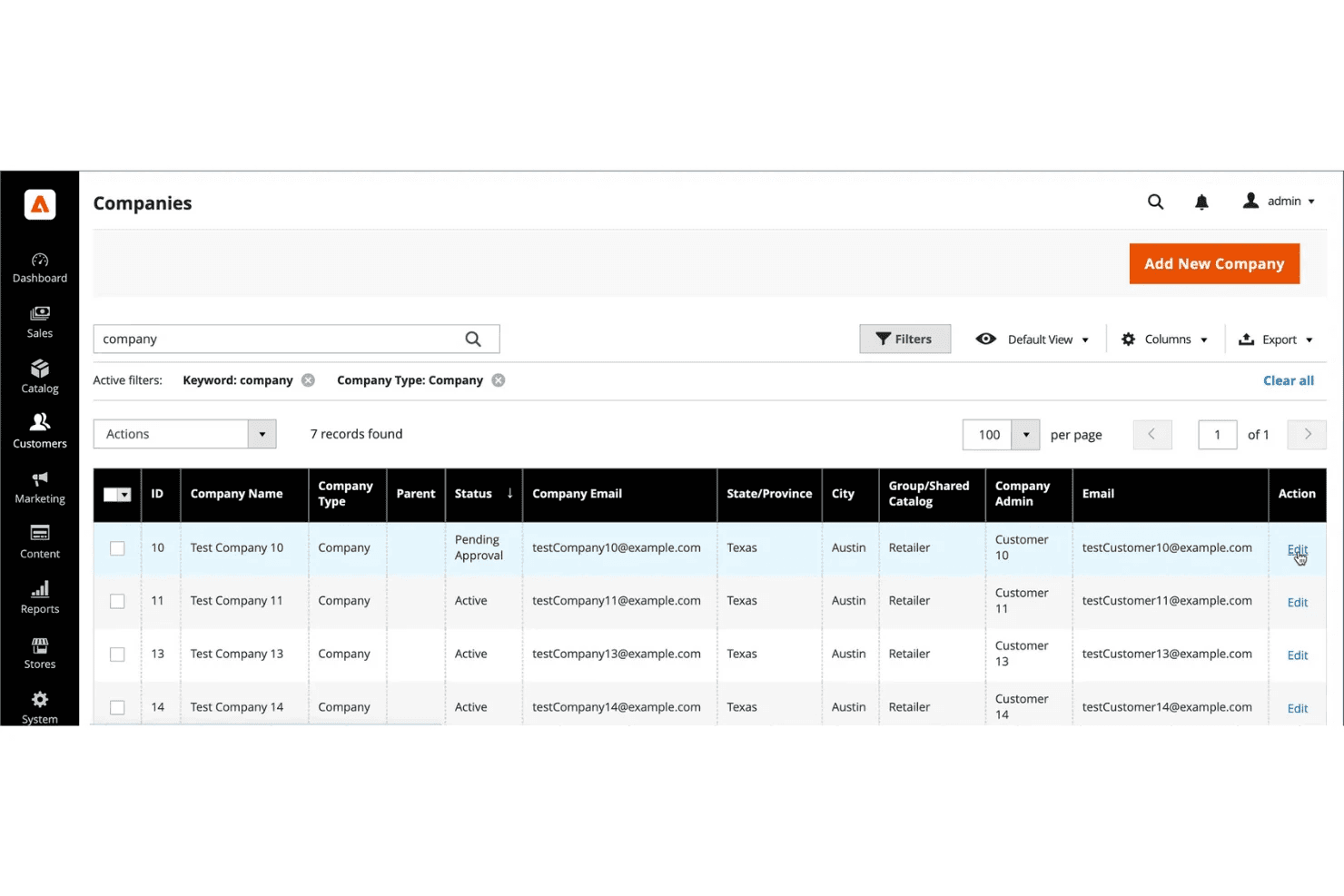Open the Reports menu
1344x896 pixels.
[x=40, y=598]
